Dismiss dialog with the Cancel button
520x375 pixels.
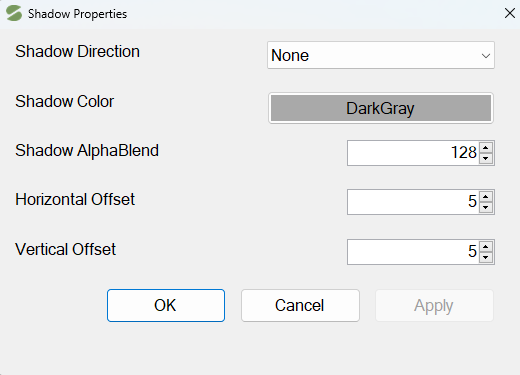point(300,305)
